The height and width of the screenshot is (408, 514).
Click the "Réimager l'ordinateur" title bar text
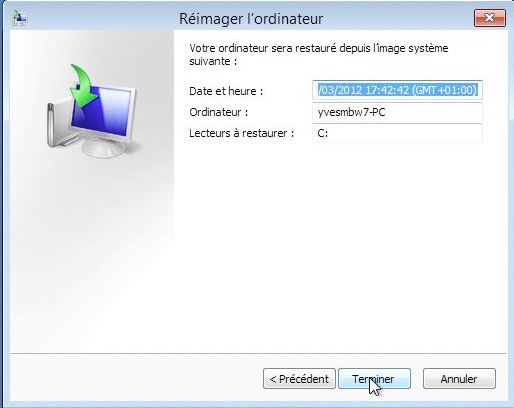pyautogui.click(x=251, y=19)
